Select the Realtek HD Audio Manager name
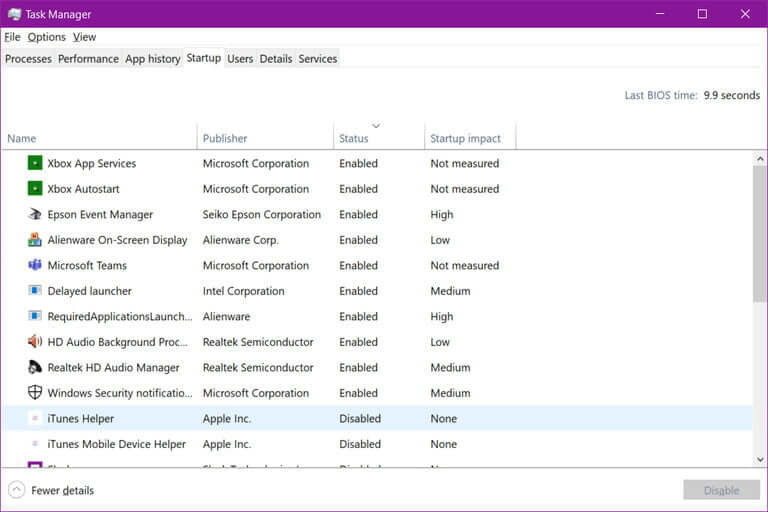768x512 pixels. tap(114, 367)
